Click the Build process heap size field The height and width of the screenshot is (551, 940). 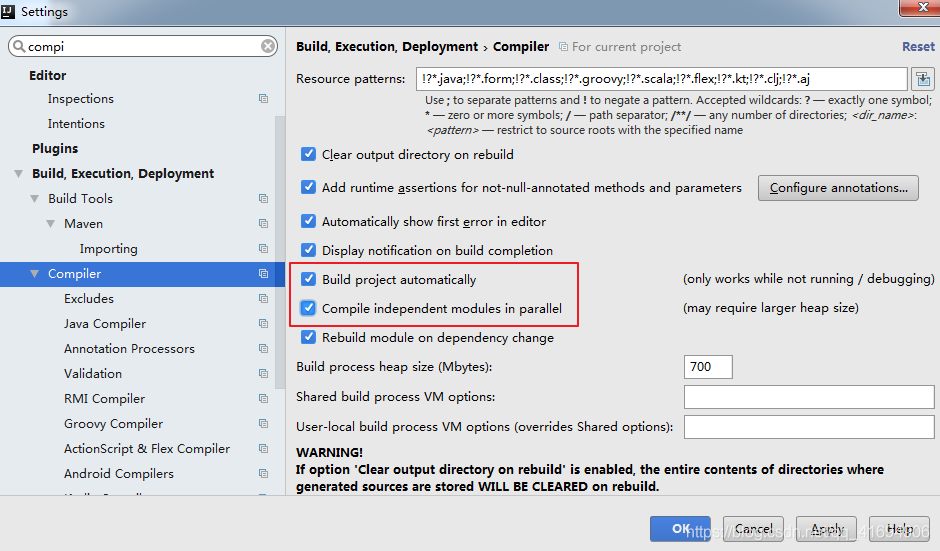708,367
